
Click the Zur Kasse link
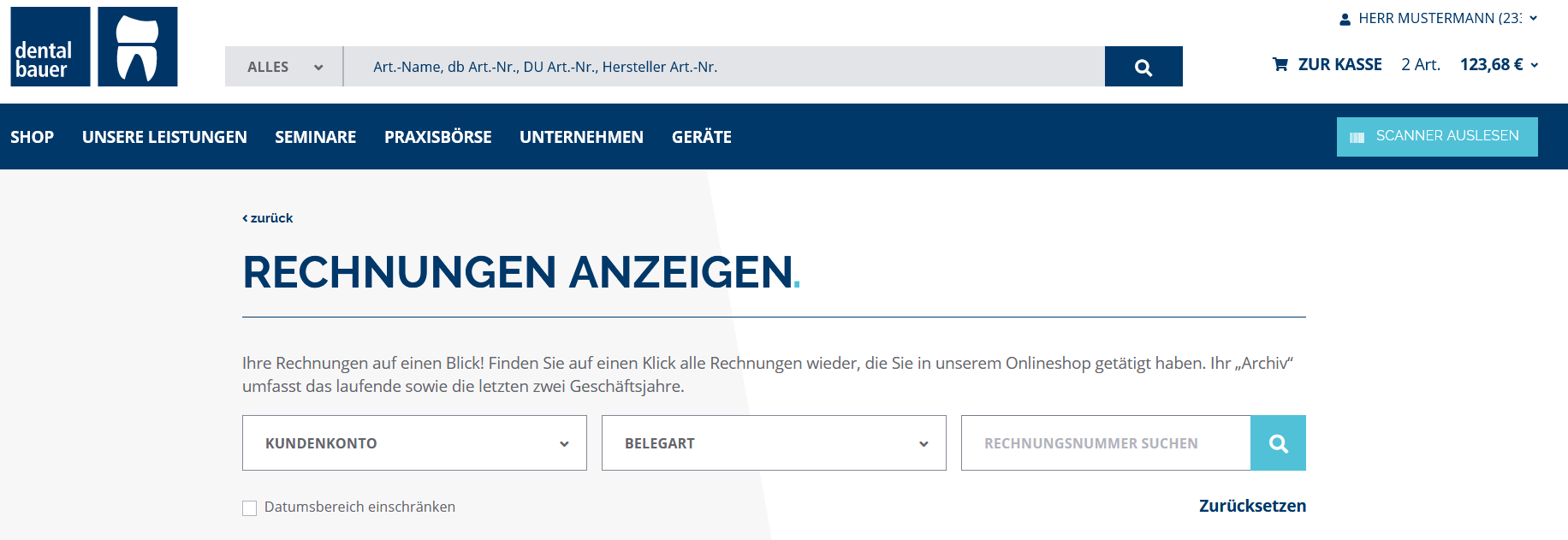(1339, 64)
